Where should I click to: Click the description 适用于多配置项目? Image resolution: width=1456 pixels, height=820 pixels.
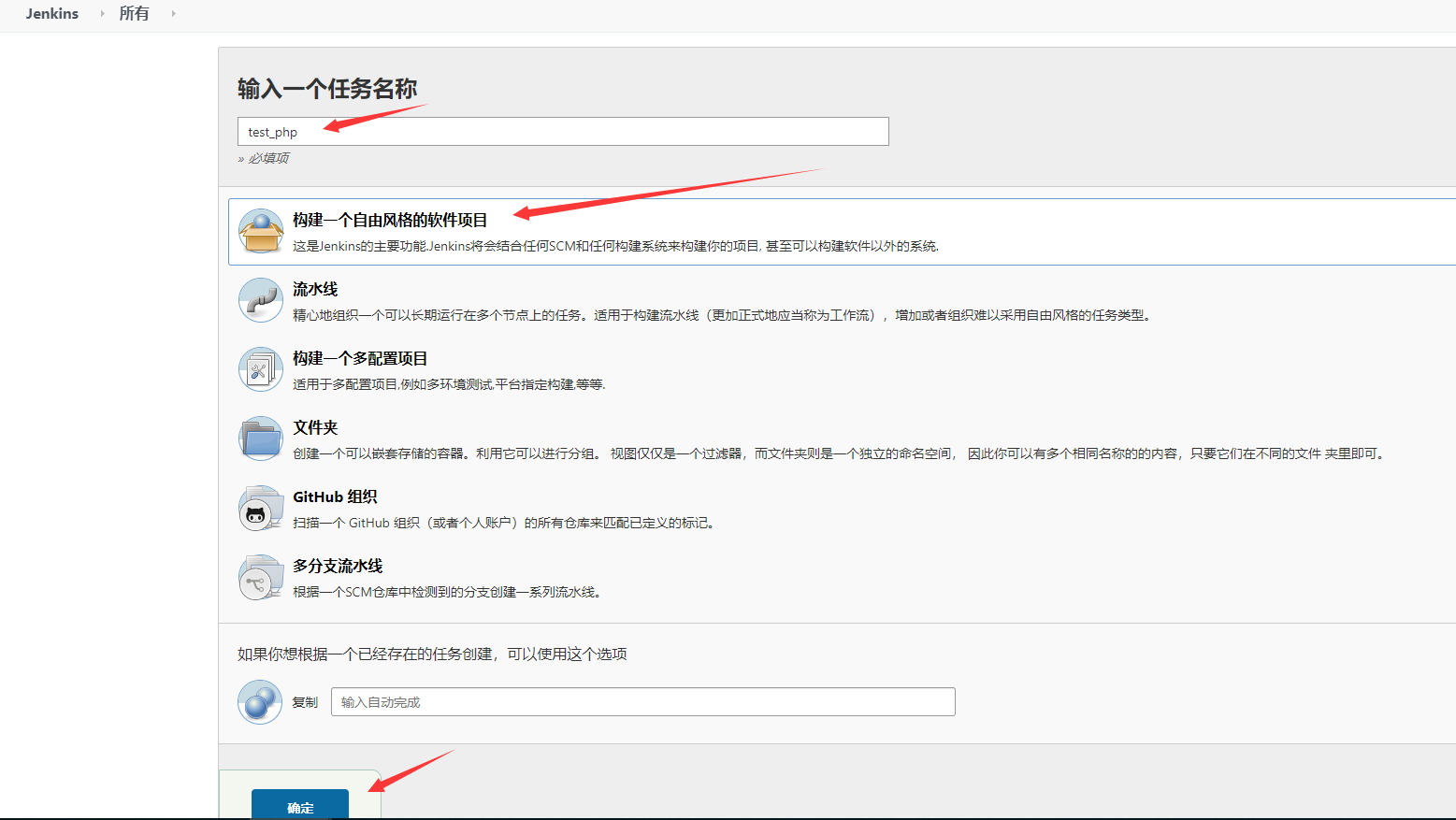click(x=449, y=384)
